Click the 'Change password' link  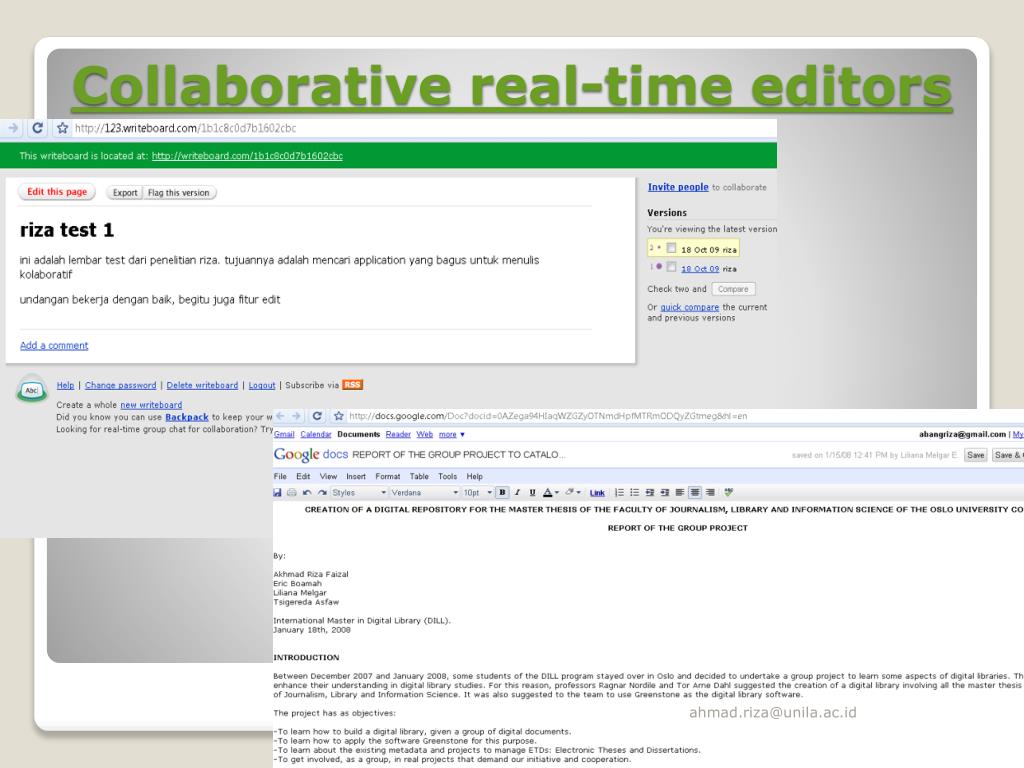tap(121, 385)
